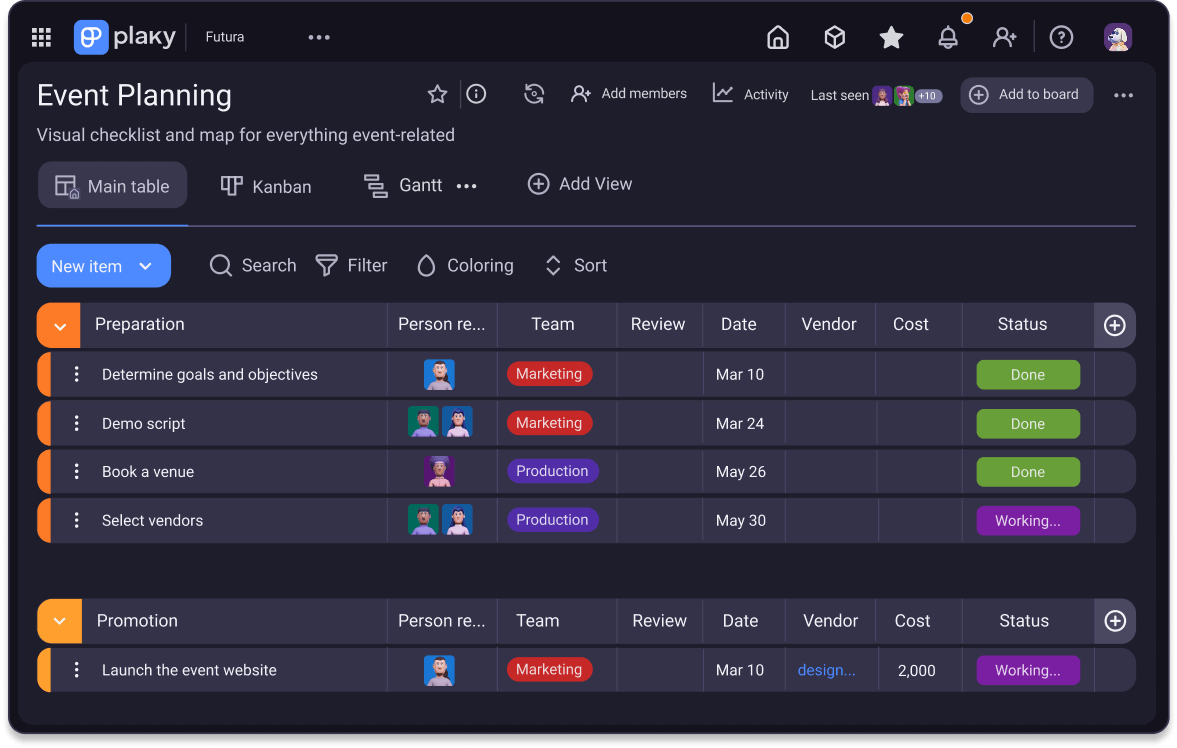Open the design vendor link
This screenshot has width=1177, height=748.
click(826, 670)
